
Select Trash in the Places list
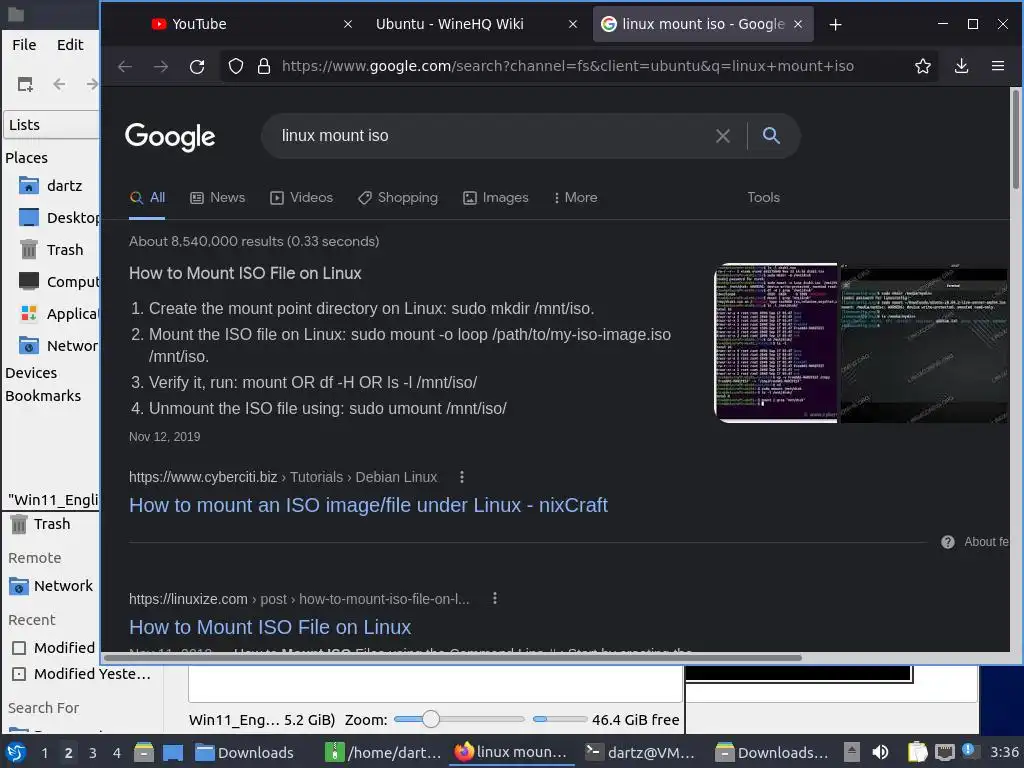[51, 250]
